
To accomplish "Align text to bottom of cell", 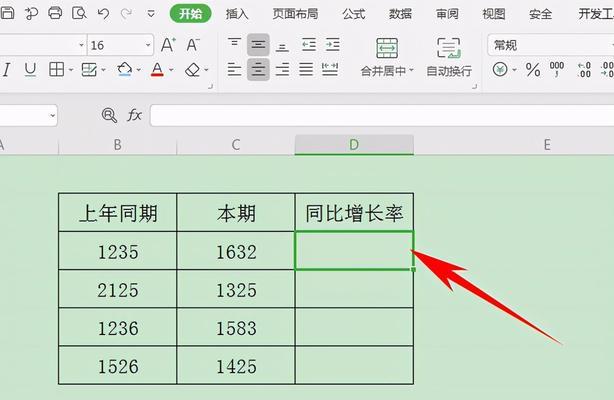I will [x=282, y=47].
